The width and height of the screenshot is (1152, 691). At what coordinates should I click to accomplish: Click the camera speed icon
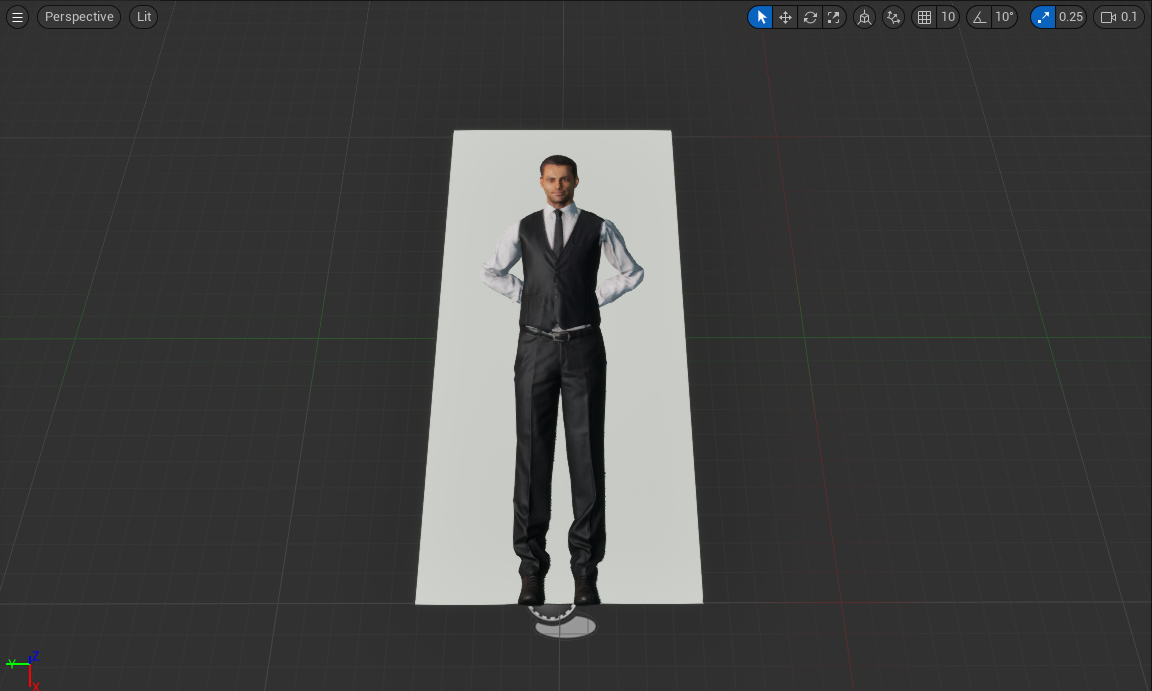coord(1108,17)
